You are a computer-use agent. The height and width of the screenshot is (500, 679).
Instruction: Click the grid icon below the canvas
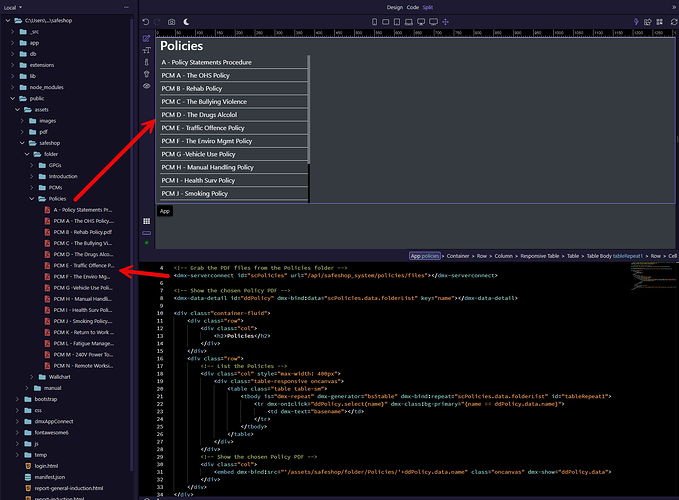pos(146,221)
